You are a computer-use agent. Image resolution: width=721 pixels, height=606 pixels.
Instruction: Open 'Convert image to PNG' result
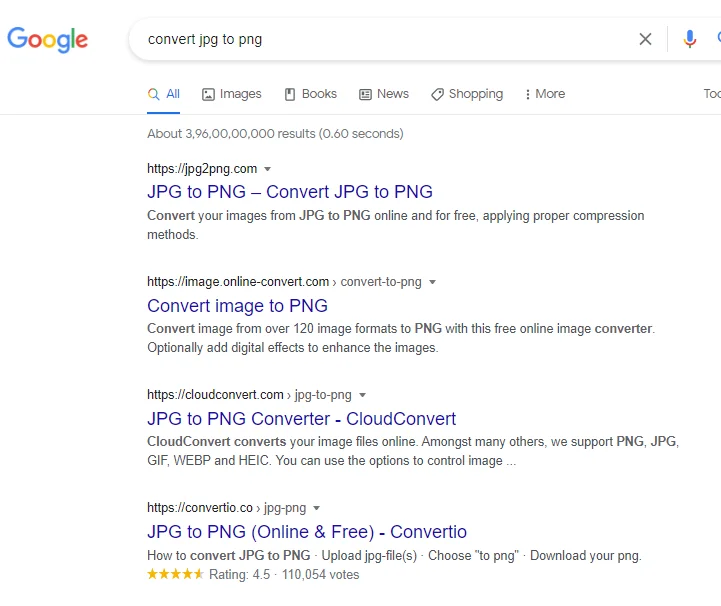click(x=237, y=306)
